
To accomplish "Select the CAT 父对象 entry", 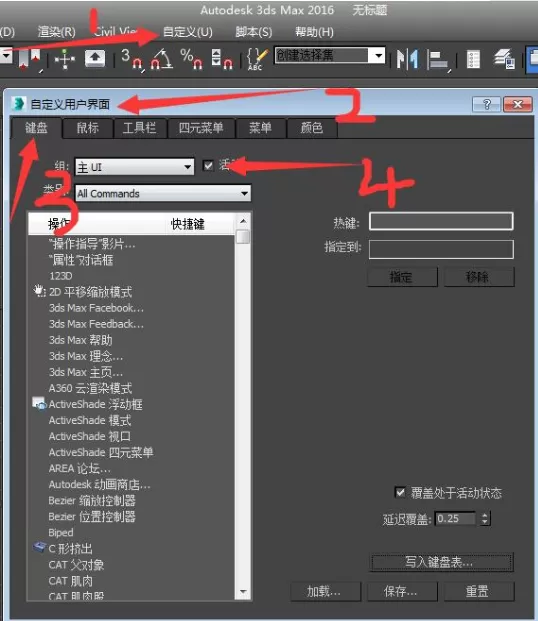I will pos(76,564).
